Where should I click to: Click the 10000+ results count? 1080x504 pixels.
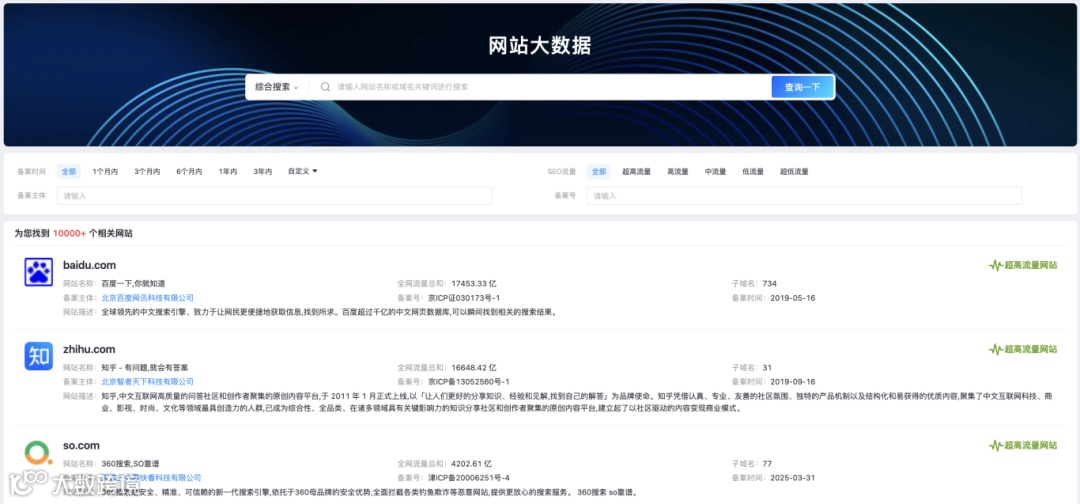pos(69,233)
